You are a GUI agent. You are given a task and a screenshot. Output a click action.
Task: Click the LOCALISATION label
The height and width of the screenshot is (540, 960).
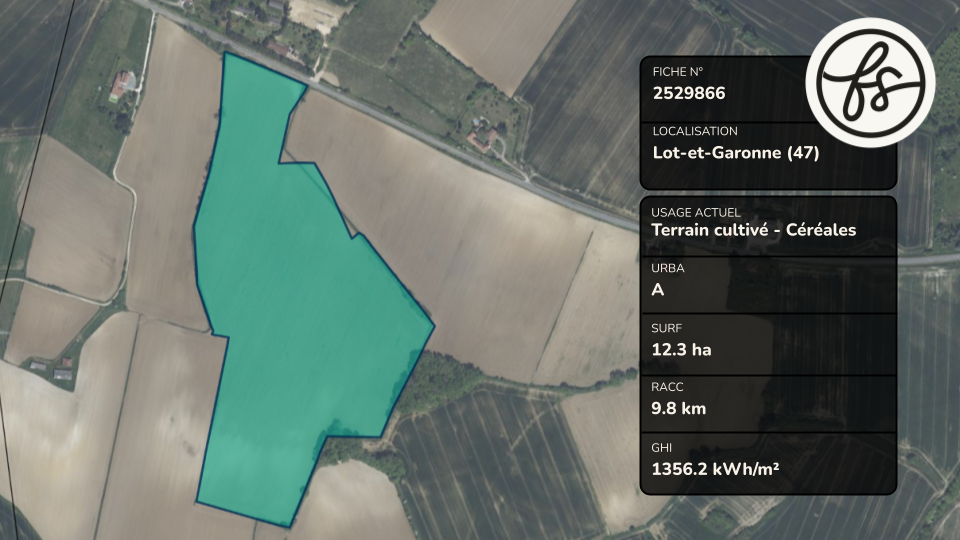tap(695, 131)
